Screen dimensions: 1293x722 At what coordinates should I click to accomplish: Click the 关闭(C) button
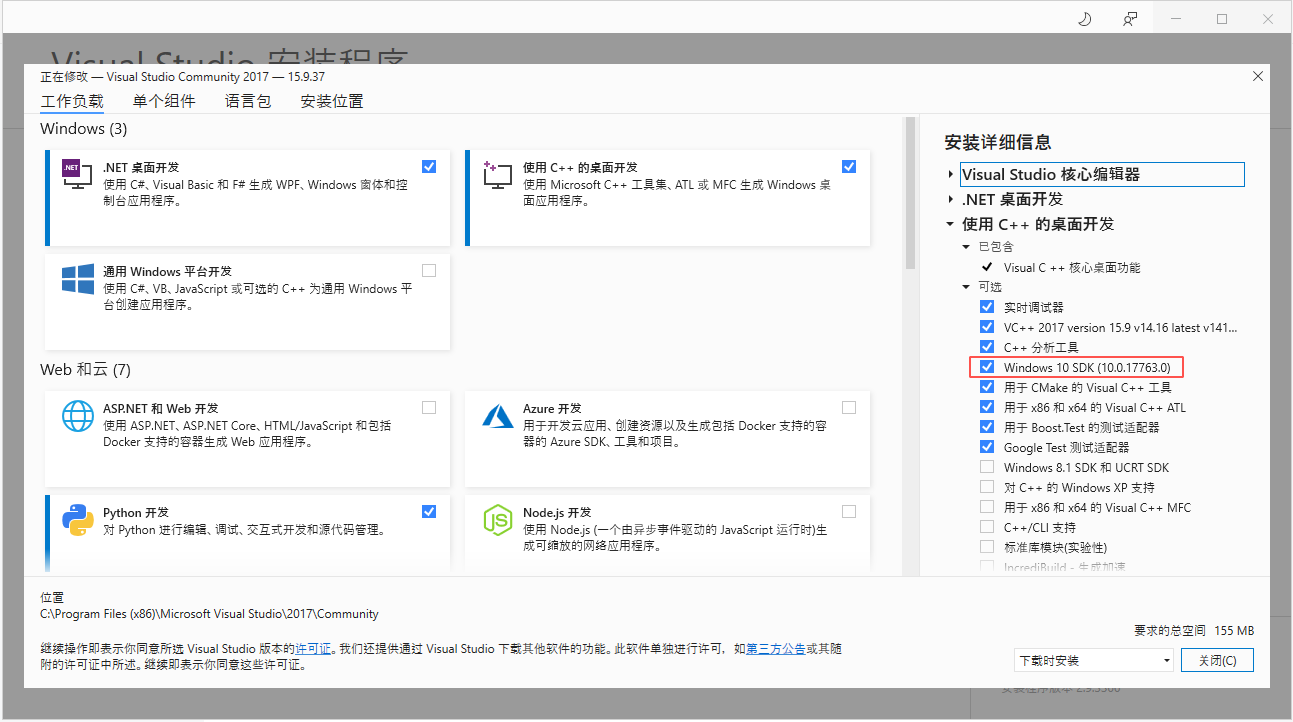click(1217, 660)
